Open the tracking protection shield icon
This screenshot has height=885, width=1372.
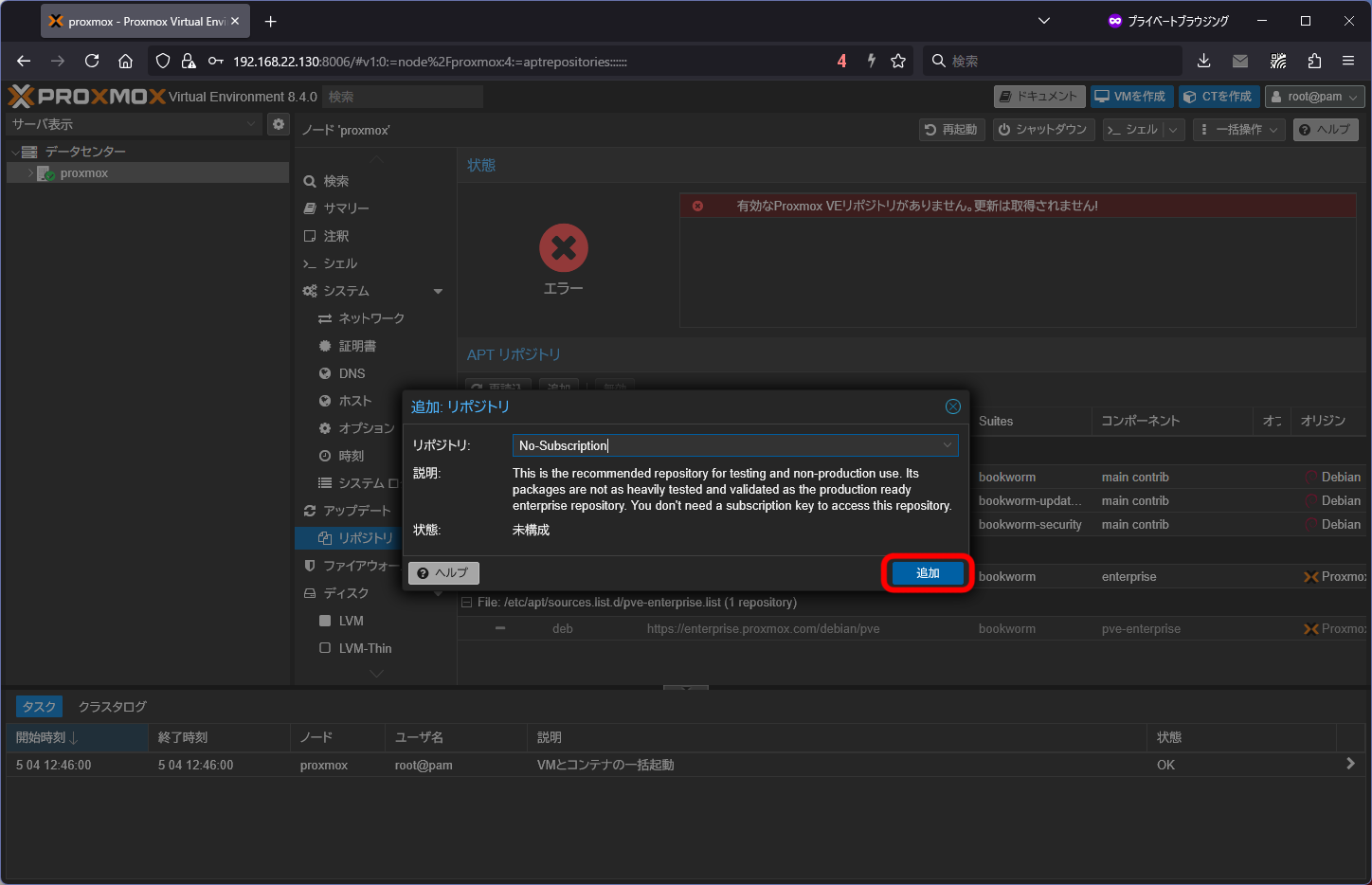(x=163, y=61)
